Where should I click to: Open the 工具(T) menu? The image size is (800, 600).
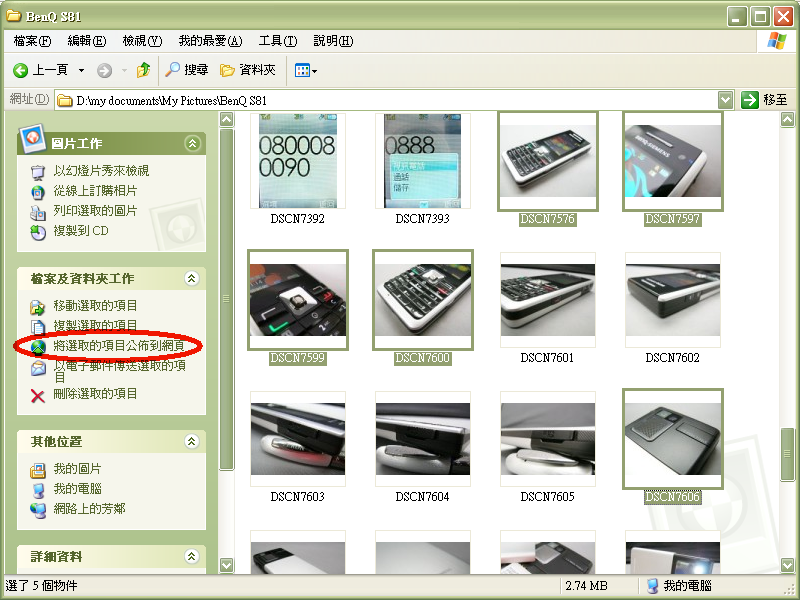click(278, 41)
